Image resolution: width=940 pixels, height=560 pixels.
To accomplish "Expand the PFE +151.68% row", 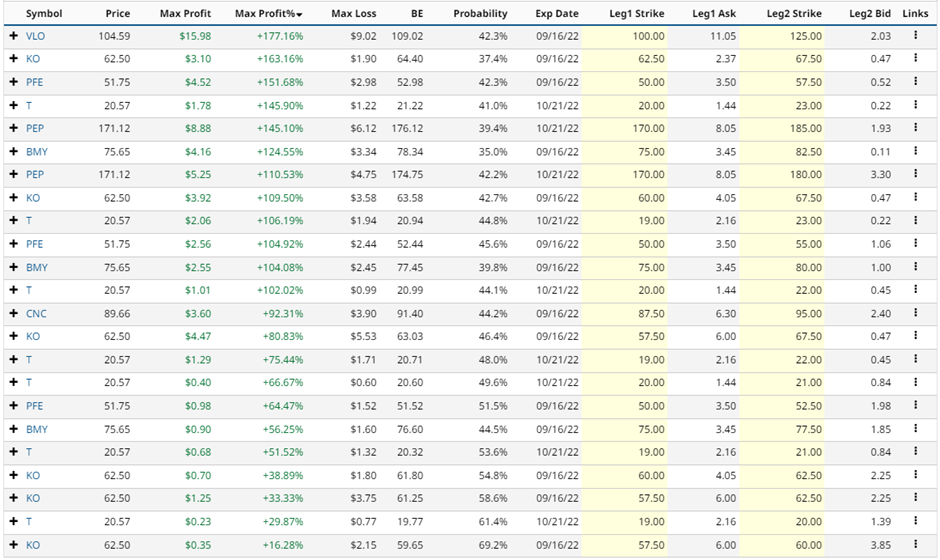I will 14,82.
